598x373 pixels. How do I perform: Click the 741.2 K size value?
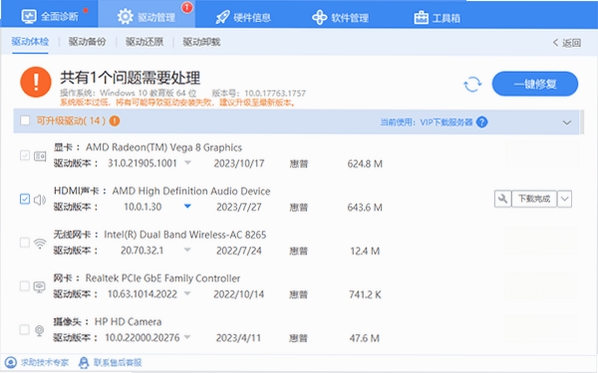(x=365, y=294)
